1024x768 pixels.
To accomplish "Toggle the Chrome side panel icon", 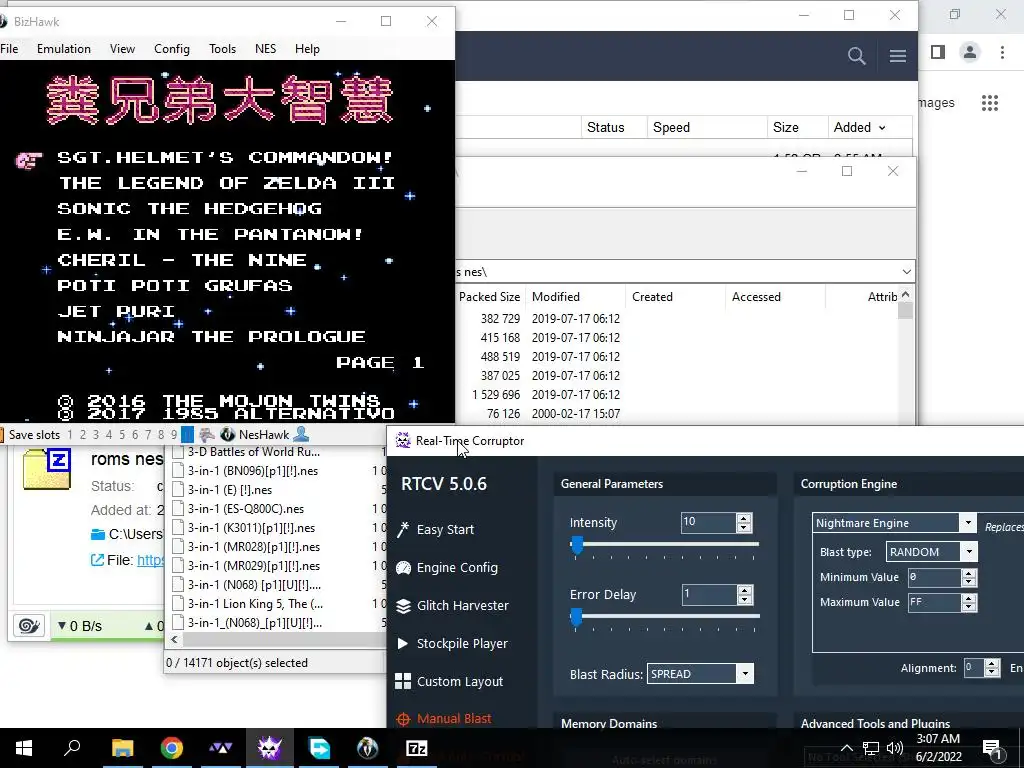I will 938,52.
